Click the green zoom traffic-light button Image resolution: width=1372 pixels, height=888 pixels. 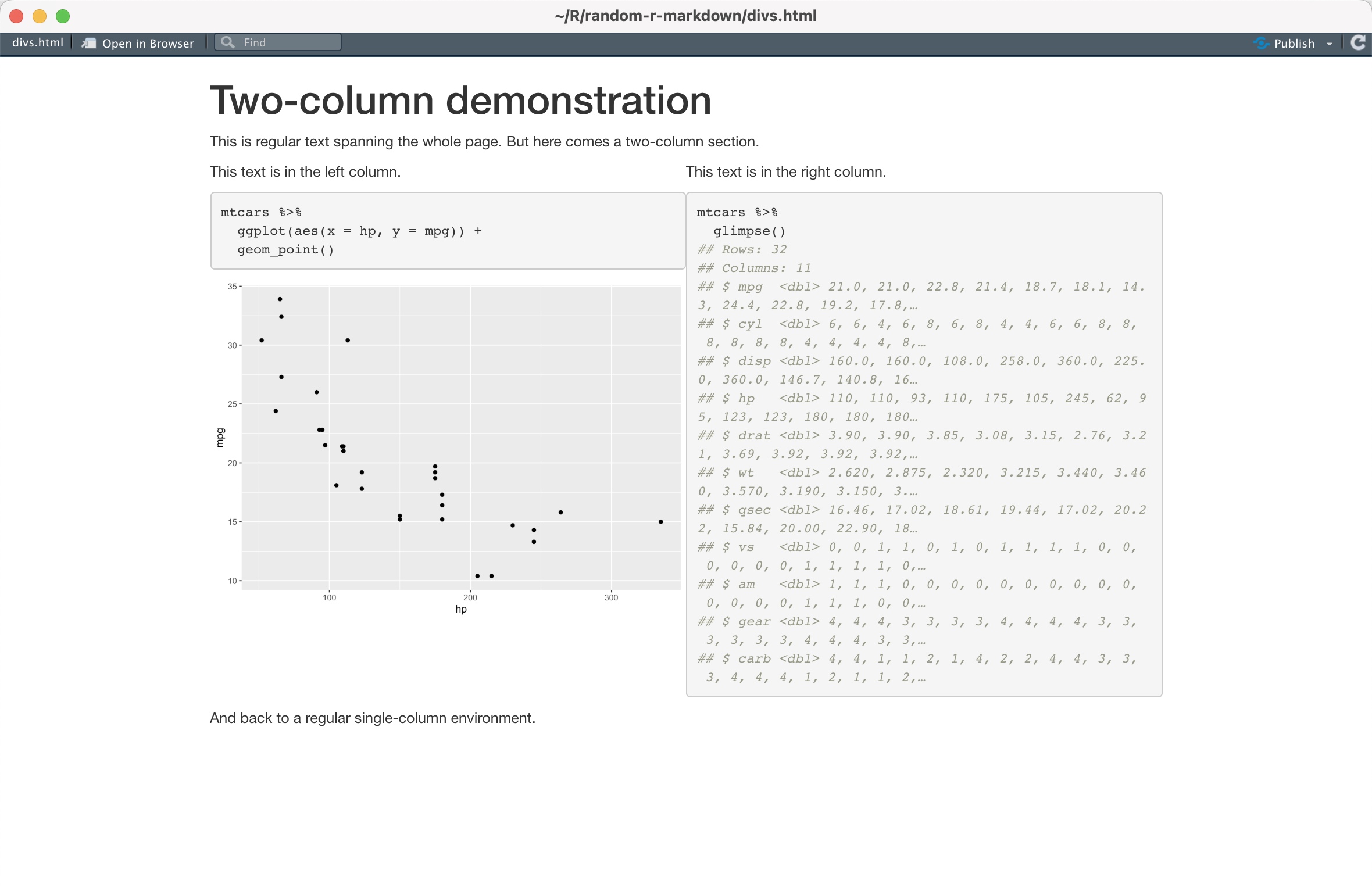(x=62, y=16)
